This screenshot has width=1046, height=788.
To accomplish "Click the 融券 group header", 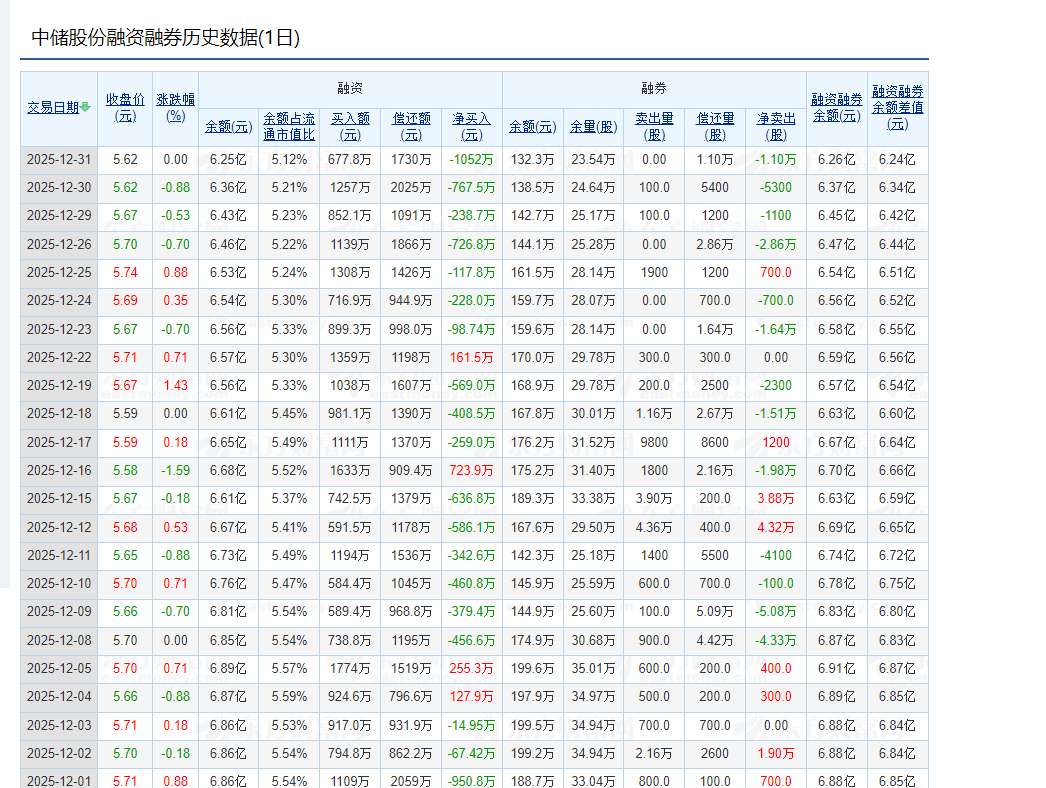I will tap(654, 88).
